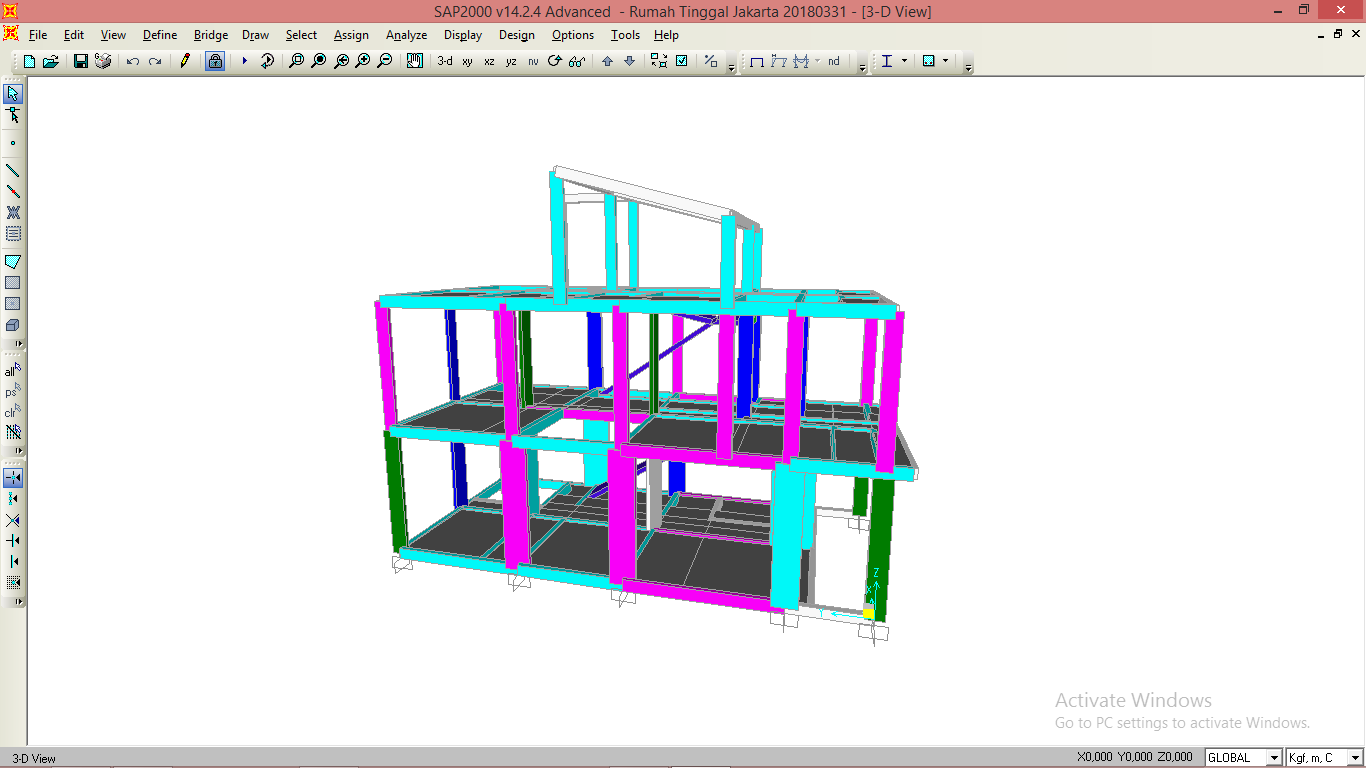Viewport: 1366px width, 768px height.
Task: Click the nd show undeformed shape button
Action: click(833, 62)
